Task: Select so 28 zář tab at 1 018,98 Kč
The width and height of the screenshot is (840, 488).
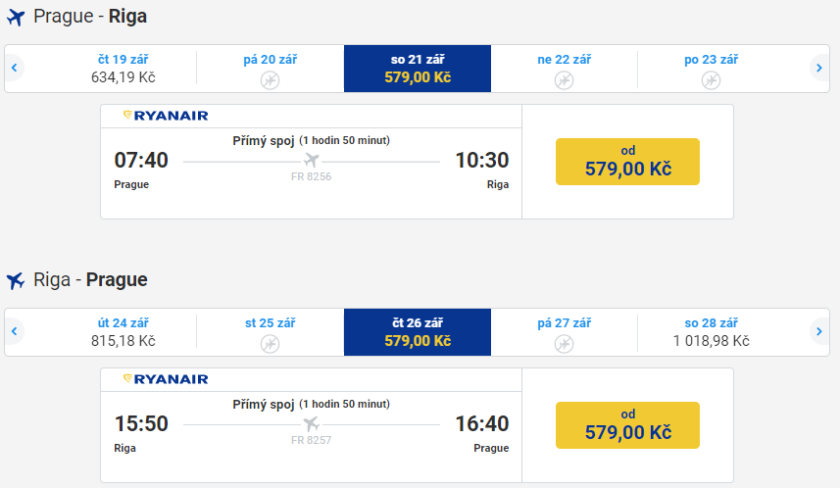Action: click(x=711, y=332)
